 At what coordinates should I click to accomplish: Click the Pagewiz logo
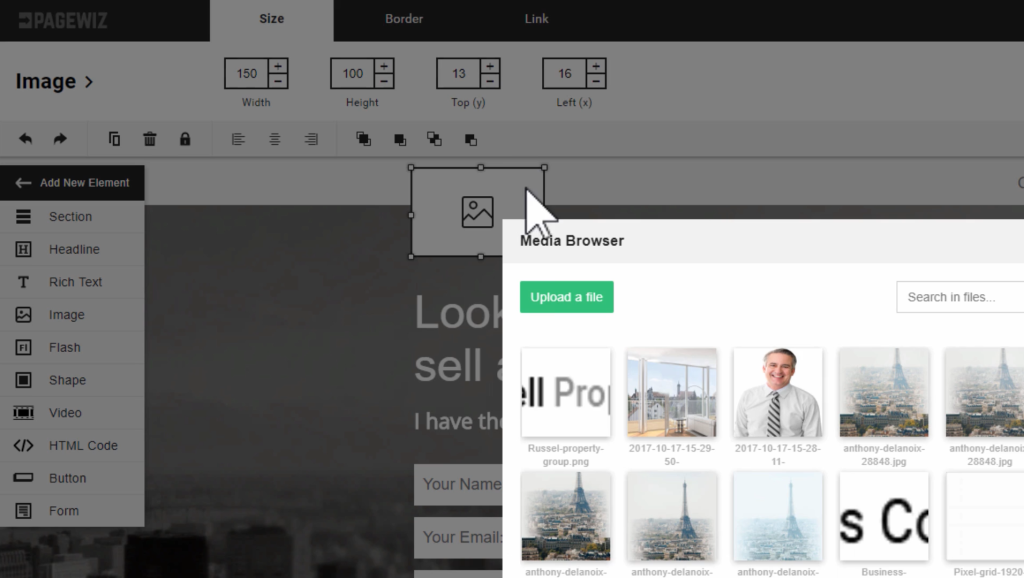coord(63,20)
